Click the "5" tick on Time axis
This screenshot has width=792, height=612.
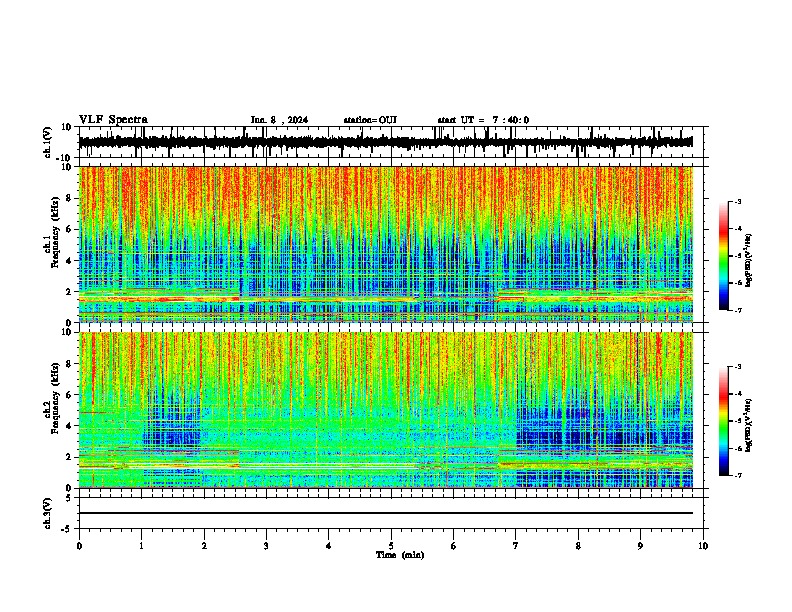pyautogui.click(x=391, y=546)
